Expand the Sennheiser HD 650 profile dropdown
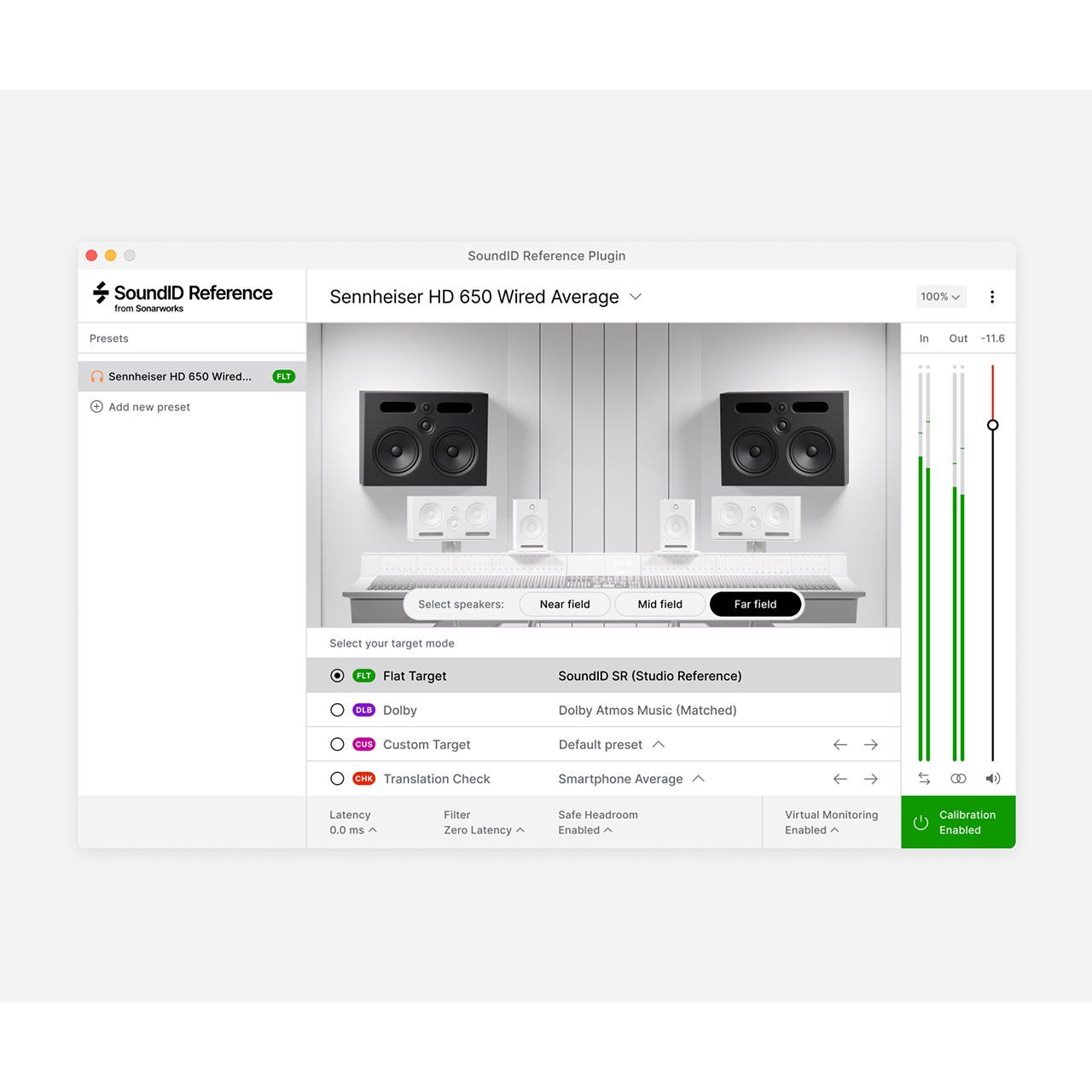This screenshot has width=1092, height=1092. coord(636,297)
